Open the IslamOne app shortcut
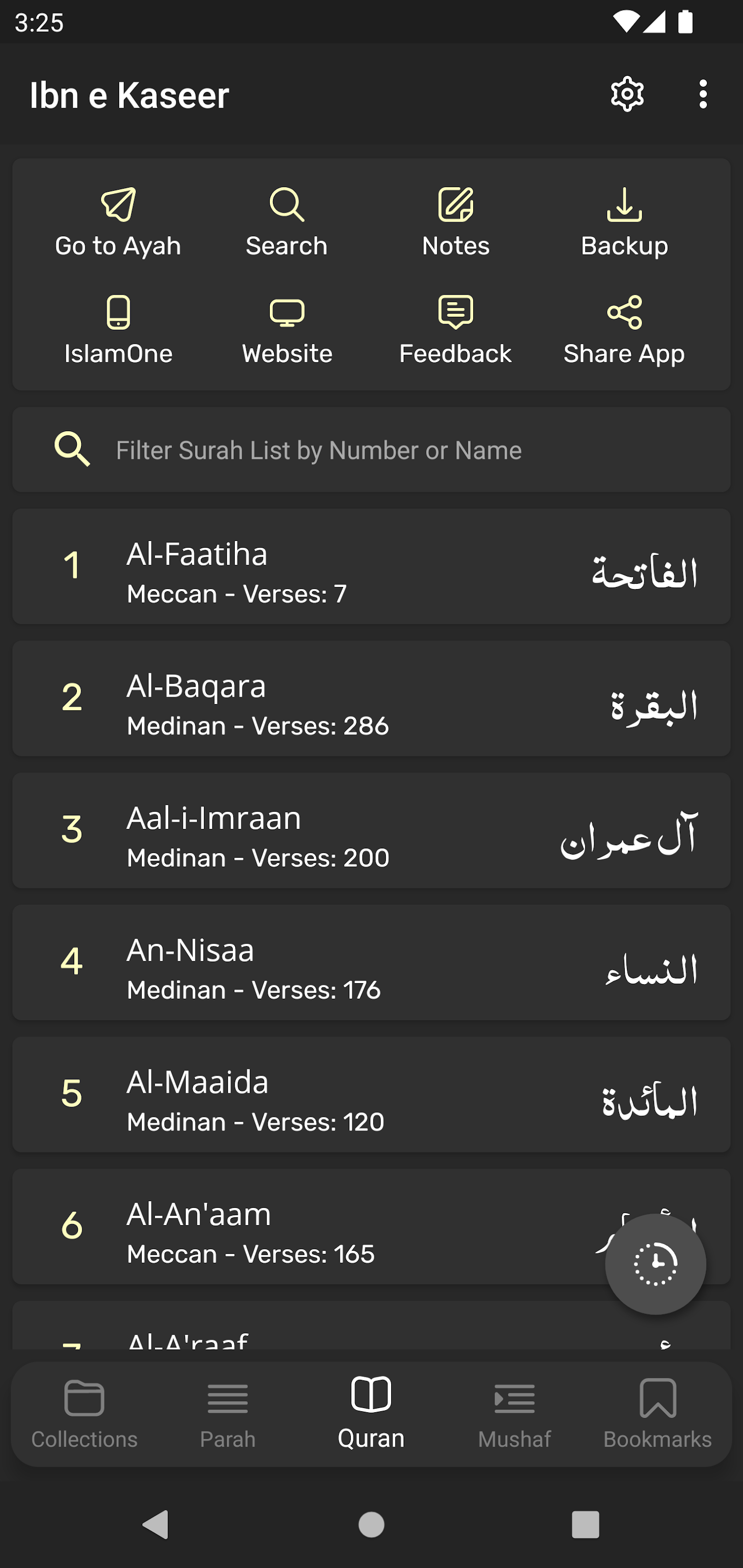Image resolution: width=743 pixels, height=1568 pixels. click(x=118, y=330)
